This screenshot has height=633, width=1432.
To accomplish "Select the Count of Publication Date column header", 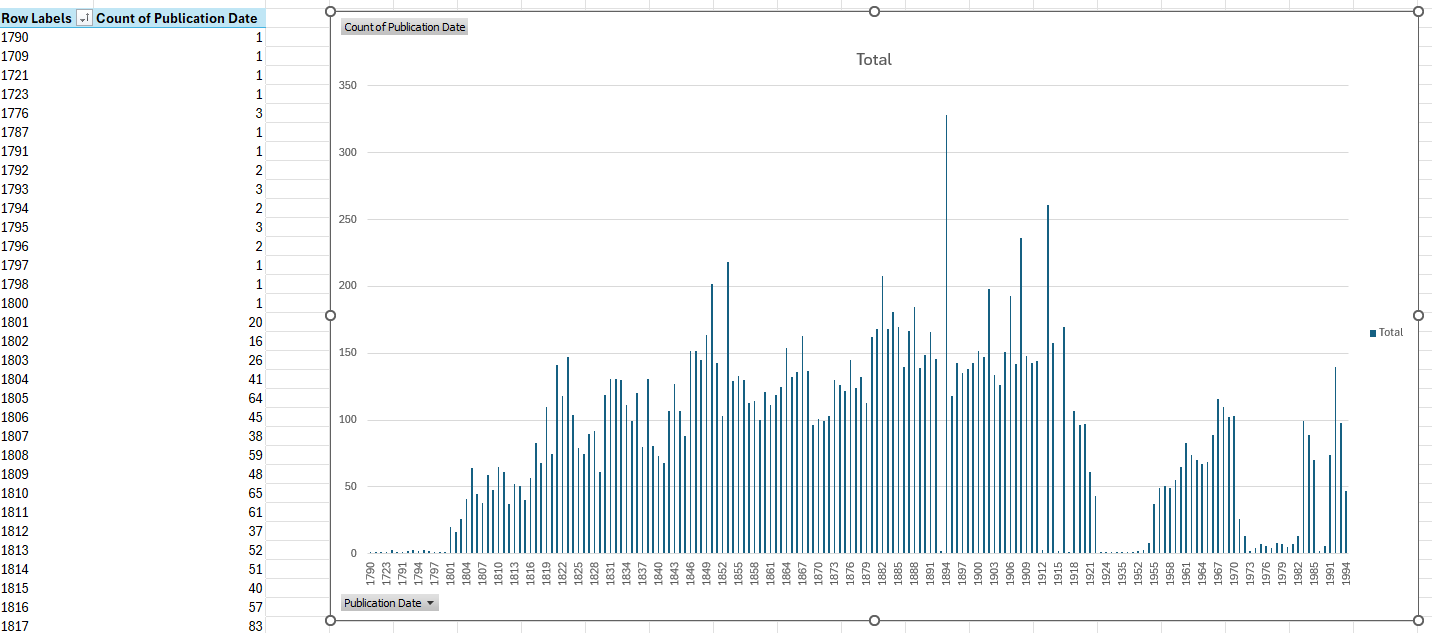I will click(x=178, y=17).
